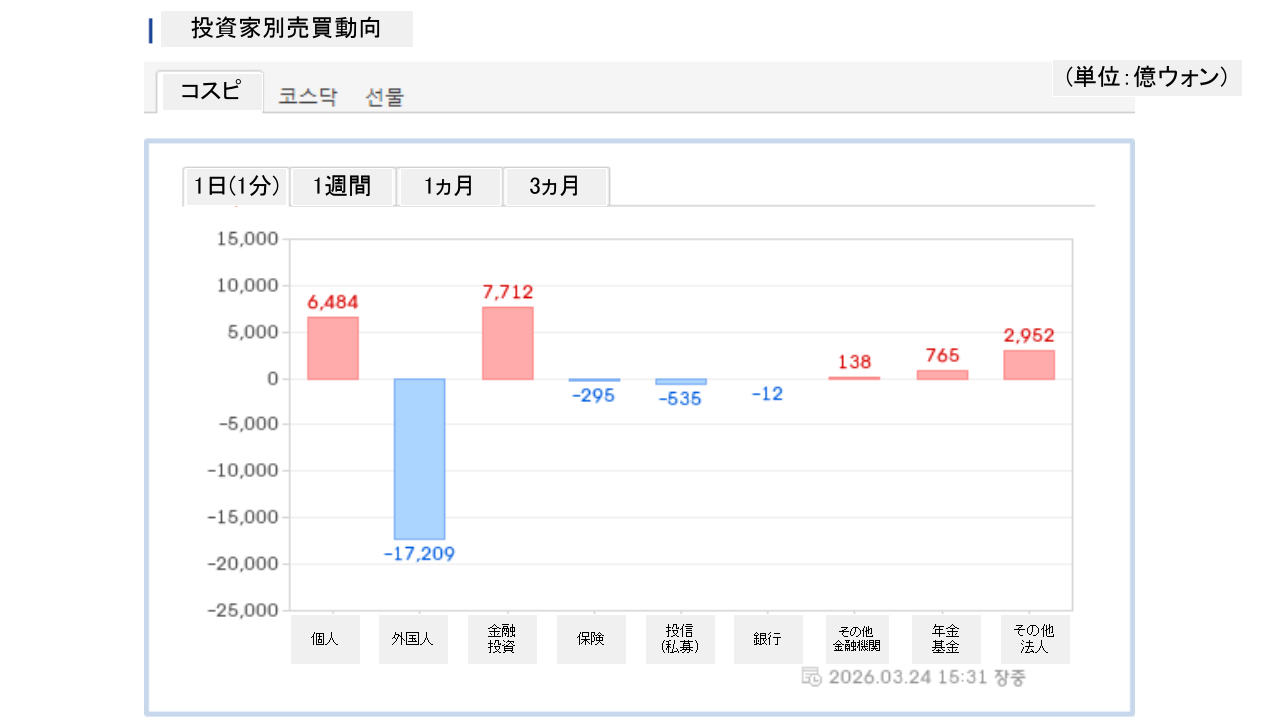Select the 銀行 category label

pyautogui.click(x=767, y=639)
